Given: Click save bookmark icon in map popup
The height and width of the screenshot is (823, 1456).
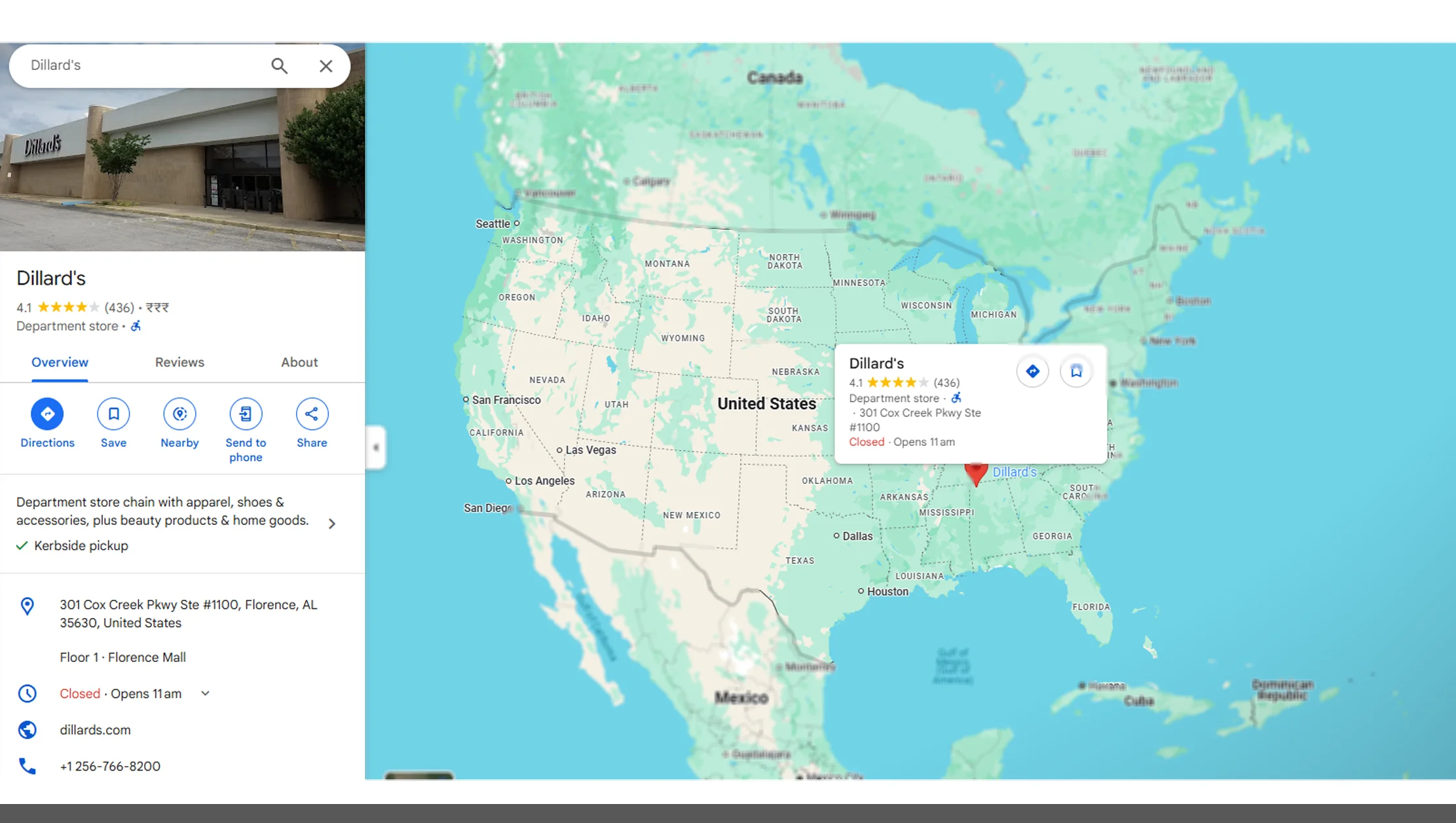Looking at the screenshot, I should (x=1075, y=371).
